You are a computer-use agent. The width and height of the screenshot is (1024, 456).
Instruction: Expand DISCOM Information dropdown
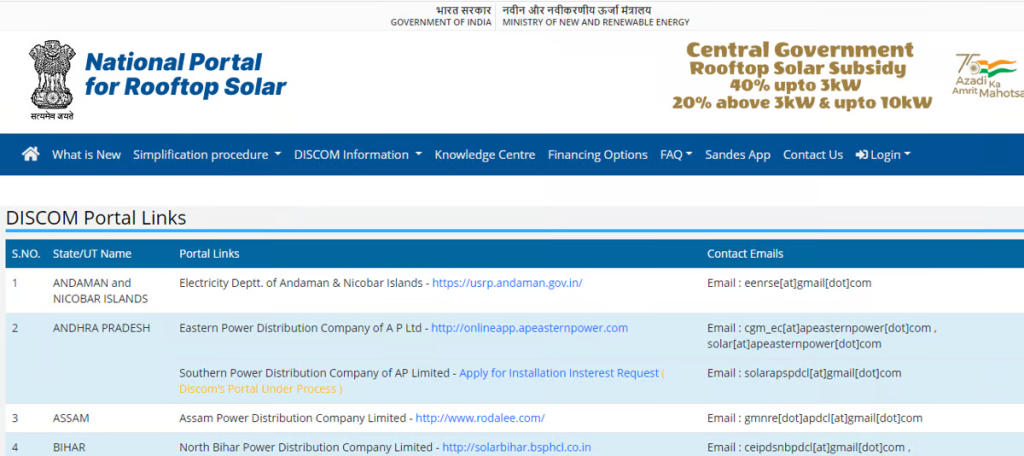[x=358, y=155]
